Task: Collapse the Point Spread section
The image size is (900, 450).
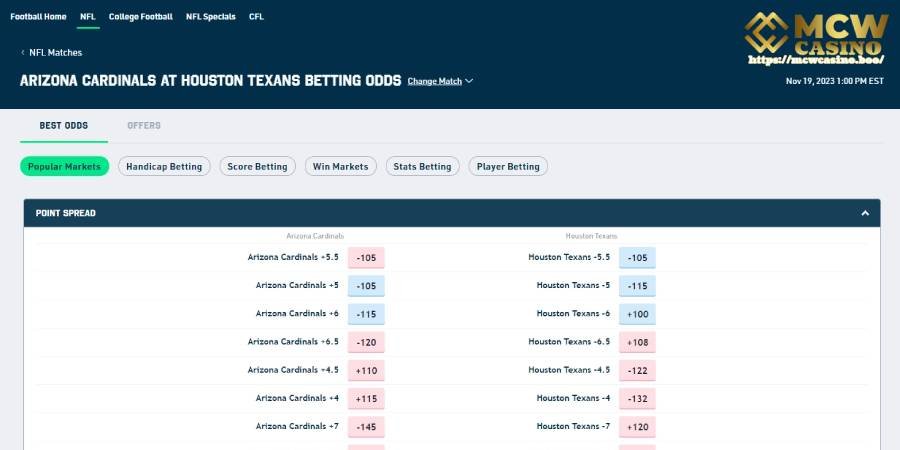Action: [x=865, y=213]
